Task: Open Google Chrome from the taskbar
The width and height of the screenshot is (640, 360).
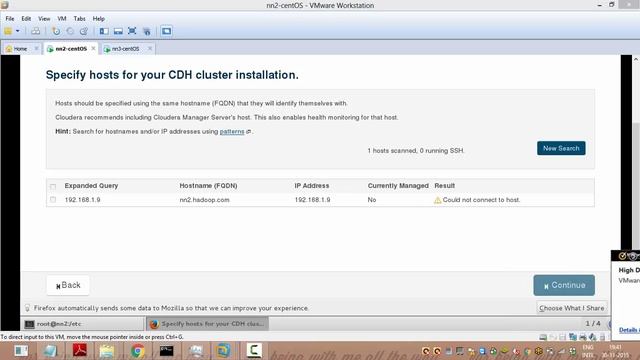Action: tap(138, 351)
